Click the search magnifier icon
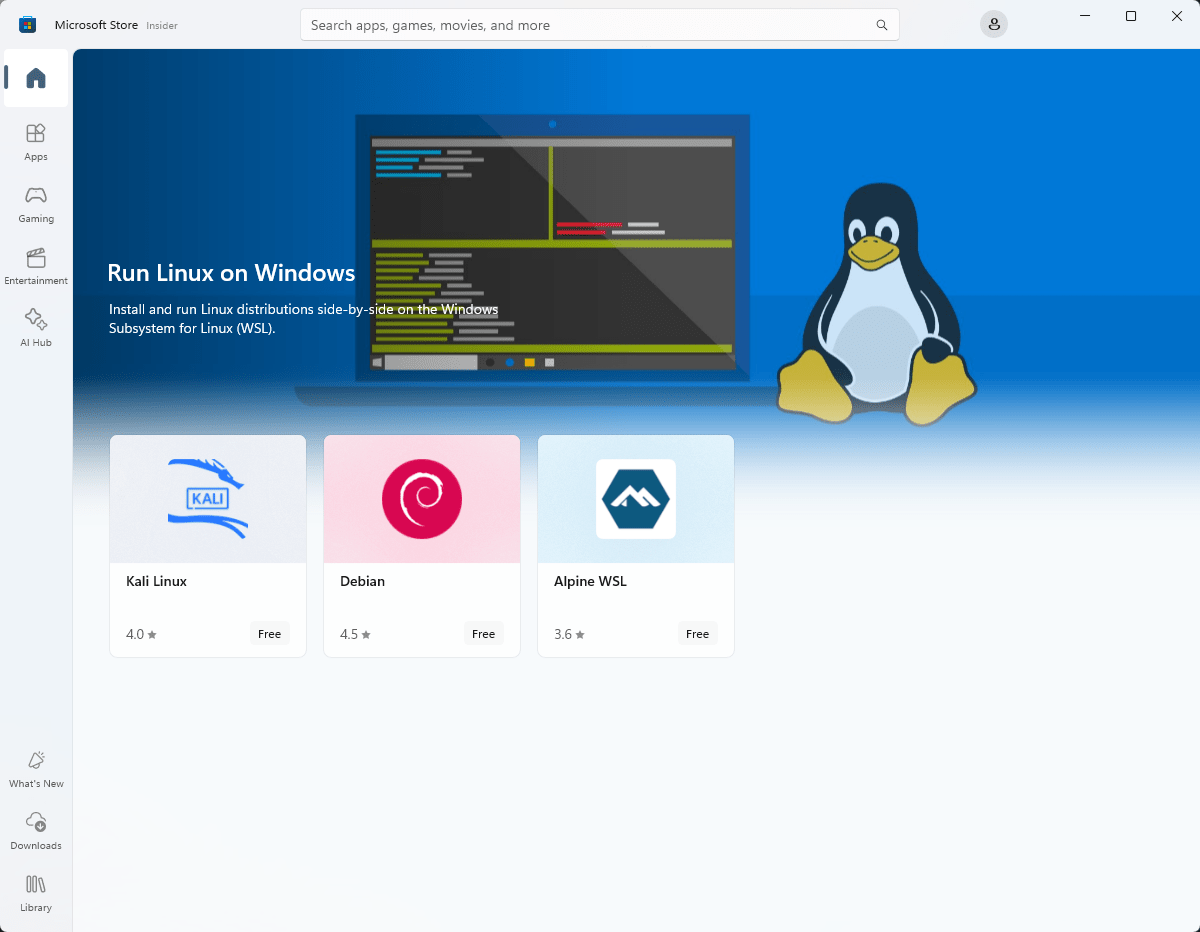 click(881, 24)
